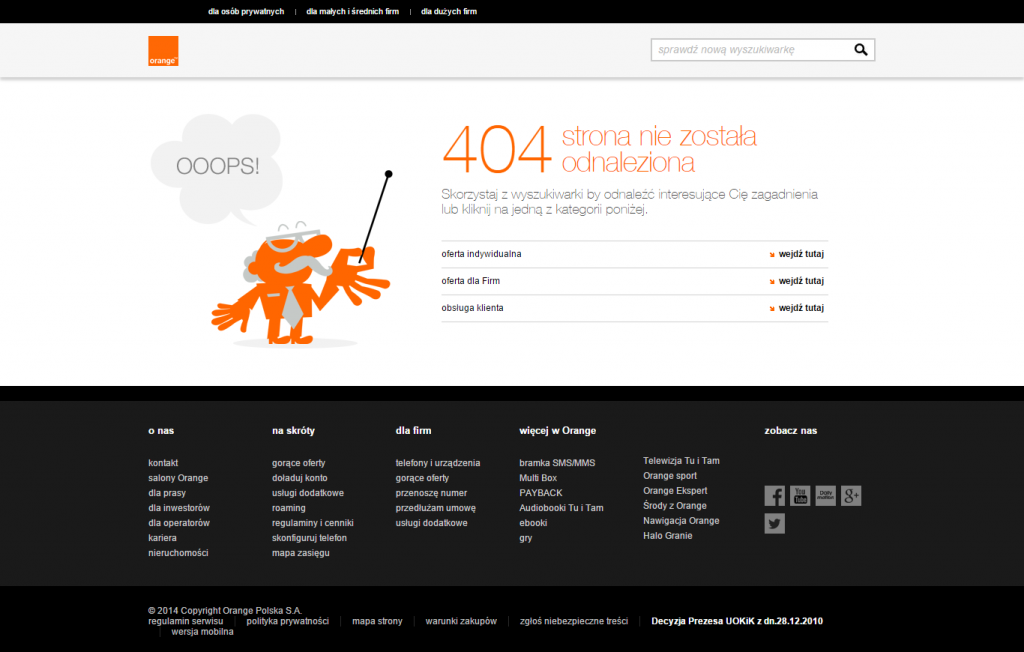Open 'doładuj konto' footer link
Image resolution: width=1024 pixels, height=652 pixels.
[x=300, y=478]
